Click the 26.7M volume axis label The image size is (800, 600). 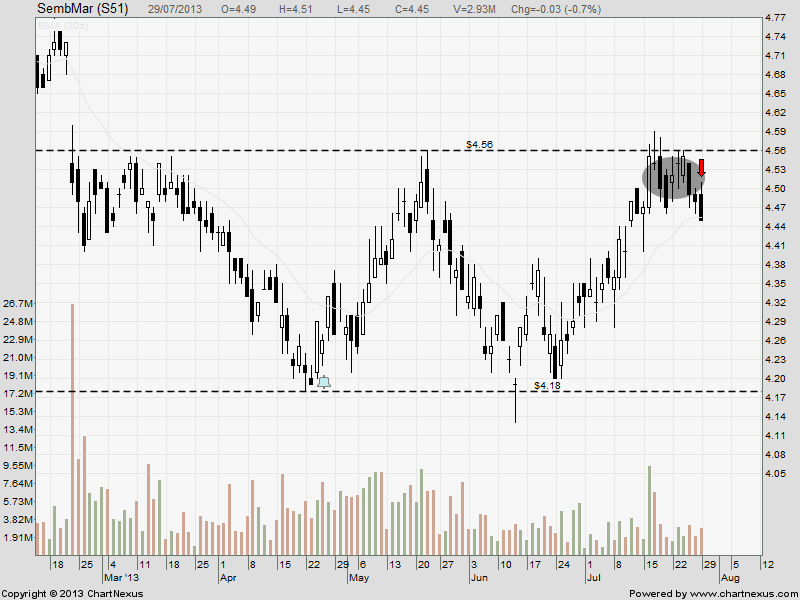pyautogui.click(x=19, y=303)
